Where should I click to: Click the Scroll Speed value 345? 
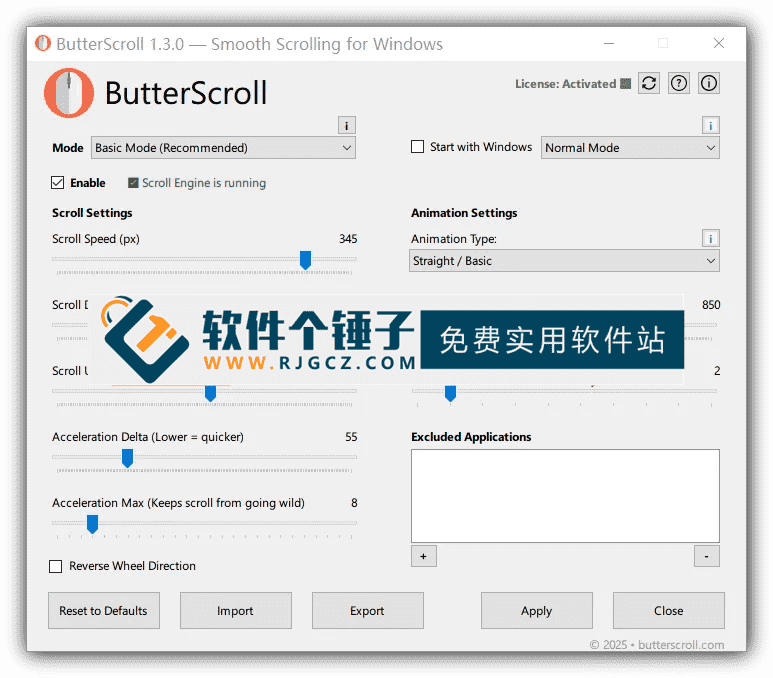[x=348, y=239]
